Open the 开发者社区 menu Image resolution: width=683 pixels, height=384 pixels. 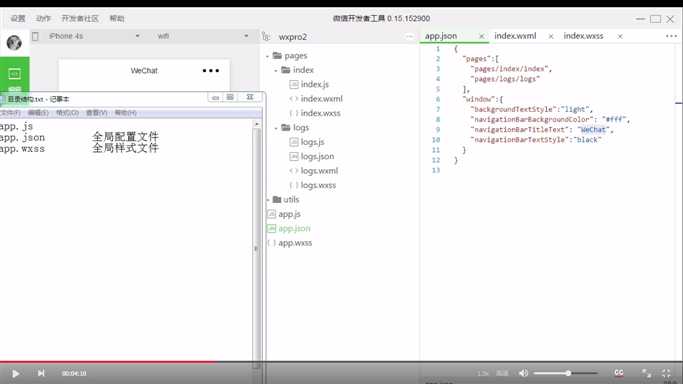tap(80, 18)
